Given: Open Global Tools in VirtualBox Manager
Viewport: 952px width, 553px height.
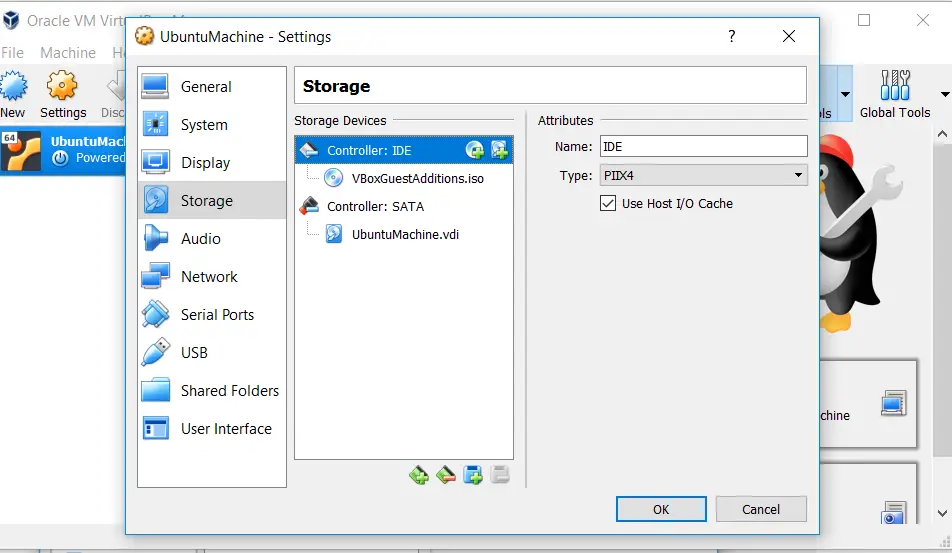Looking at the screenshot, I should [895, 95].
